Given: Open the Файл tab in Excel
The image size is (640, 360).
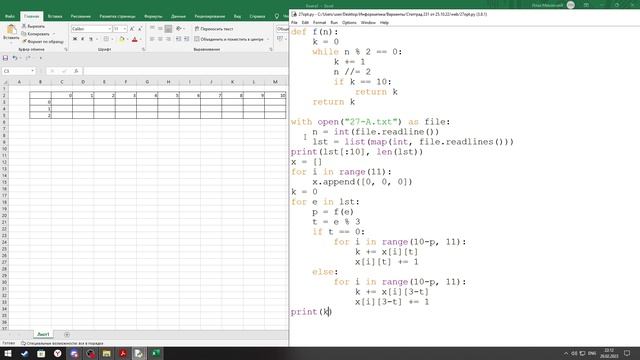Looking at the screenshot, I should [10, 16].
